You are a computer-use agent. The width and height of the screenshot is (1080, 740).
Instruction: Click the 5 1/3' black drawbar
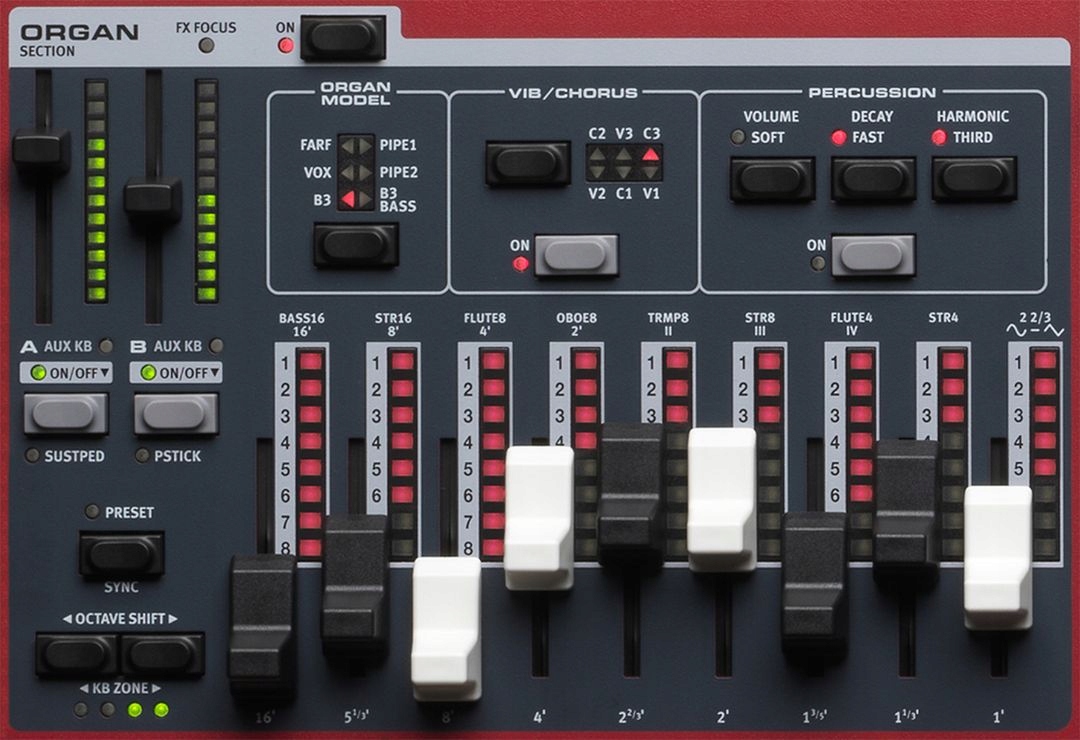355,586
